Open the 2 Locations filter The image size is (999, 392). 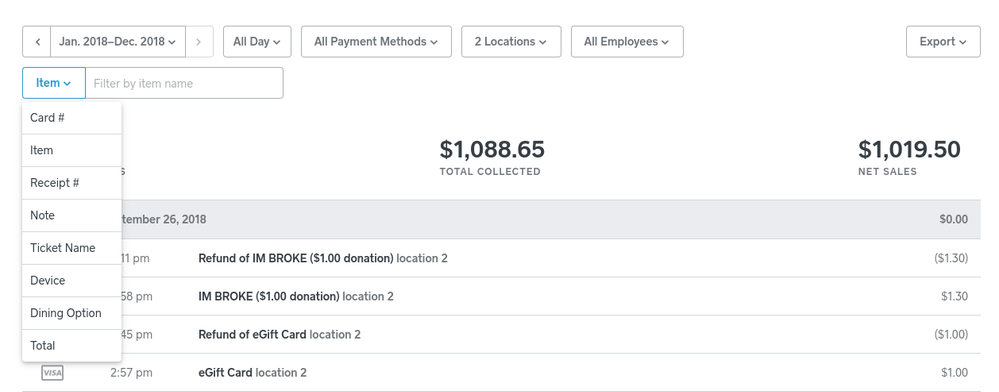point(511,41)
